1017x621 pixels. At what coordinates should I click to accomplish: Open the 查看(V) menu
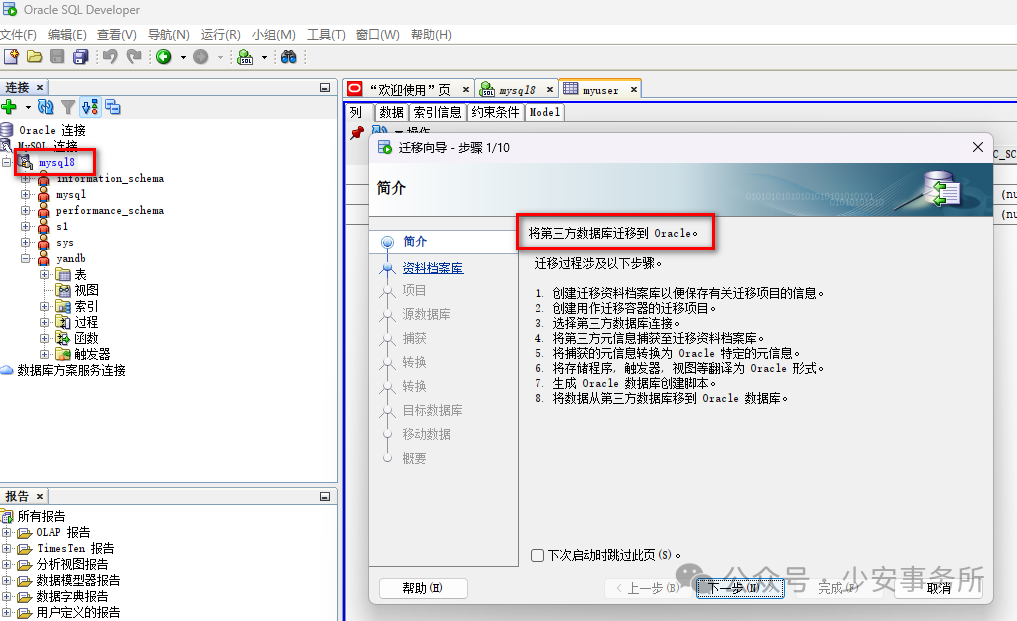point(117,34)
